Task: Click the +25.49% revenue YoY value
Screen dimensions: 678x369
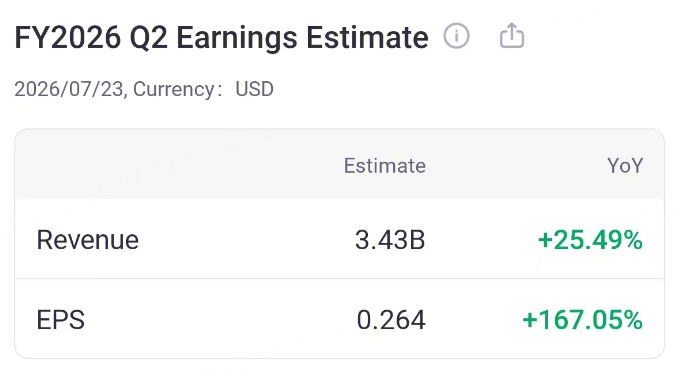Action: pyautogui.click(x=590, y=240)
